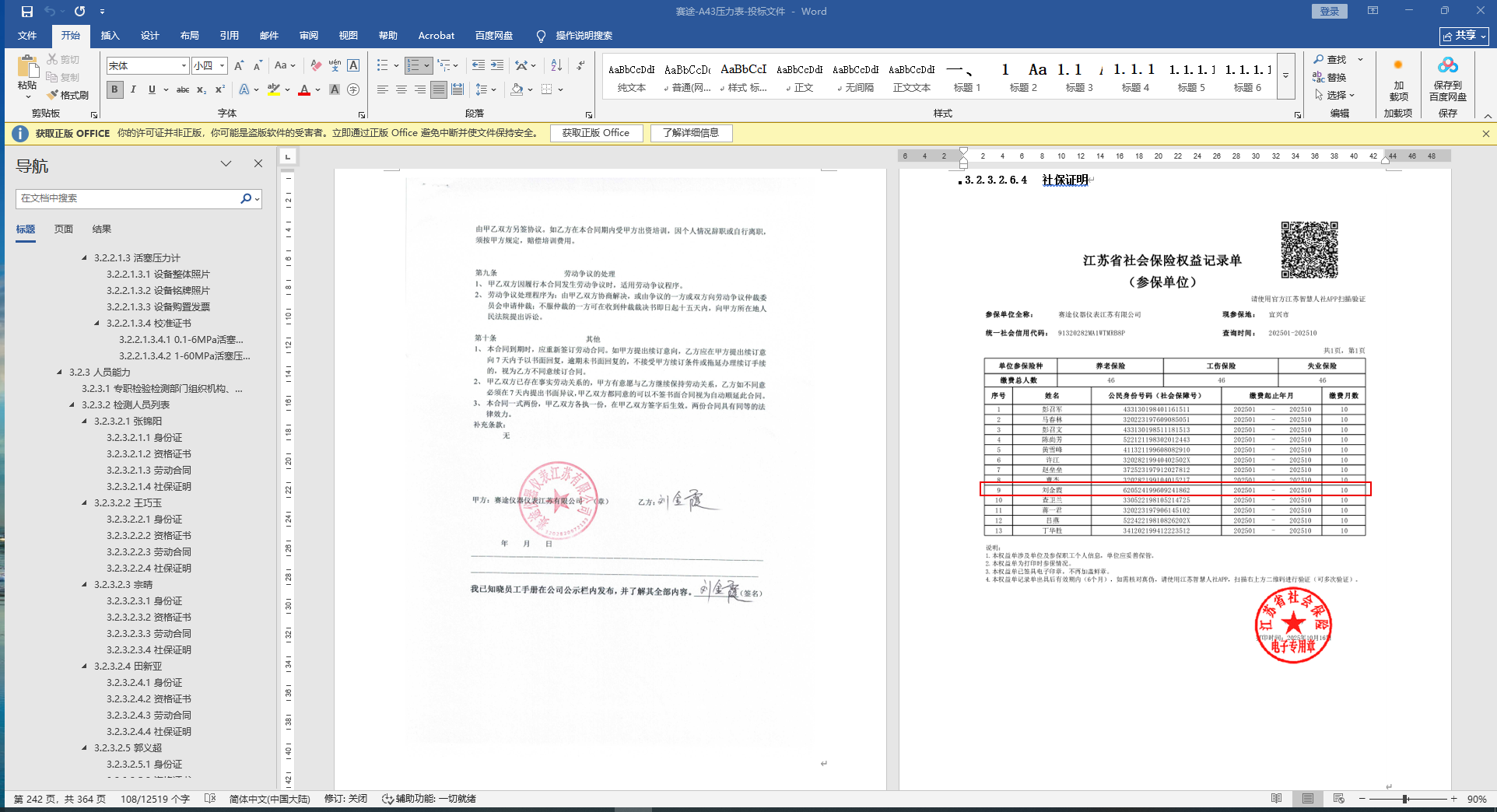Viewport: 1497px width, 812px height.
Task: Toggle Print Layout view in status bar
Action: (x=1307, y=799)
